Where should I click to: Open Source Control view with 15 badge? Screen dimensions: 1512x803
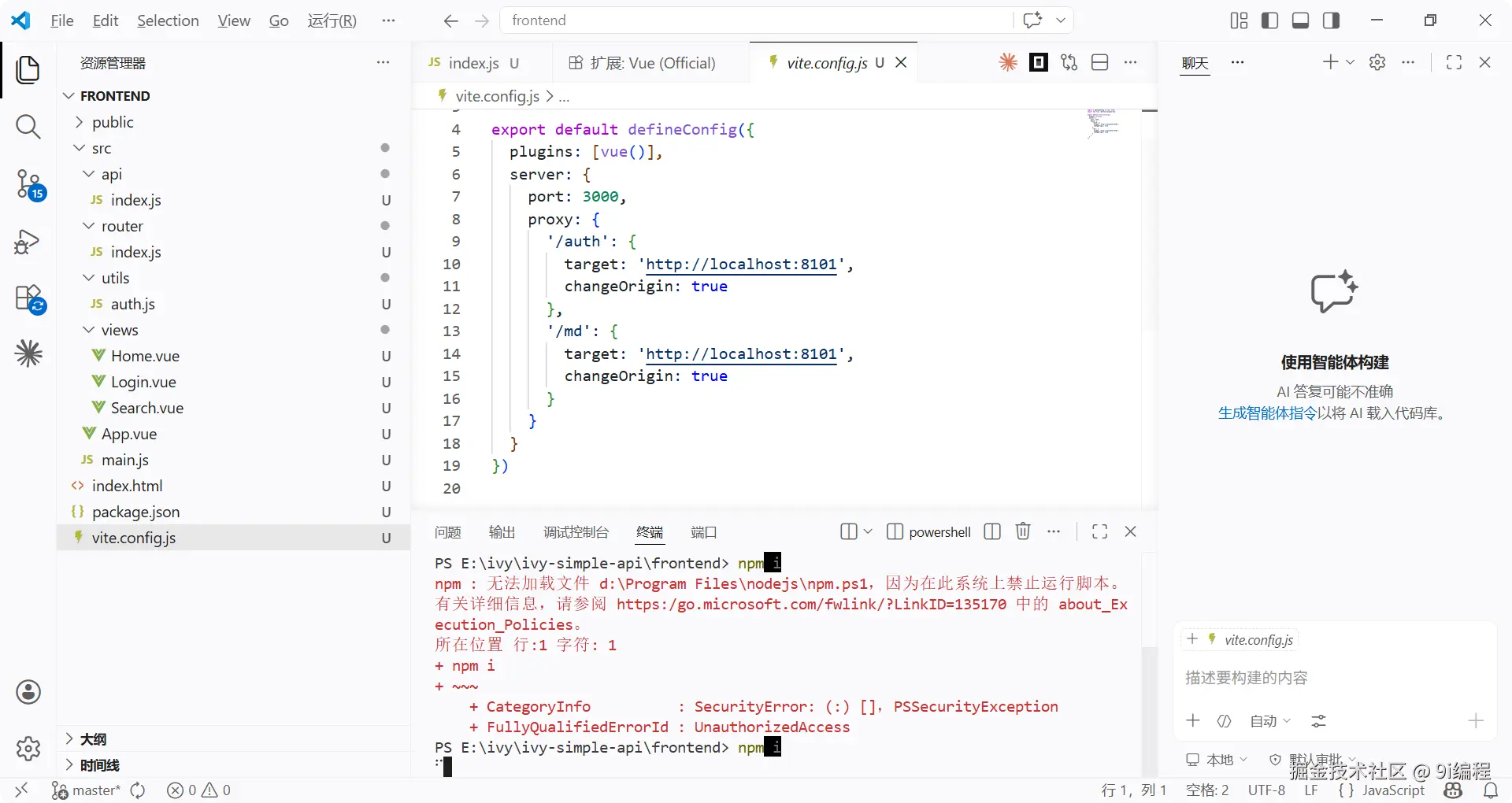[x=30, y=185]
